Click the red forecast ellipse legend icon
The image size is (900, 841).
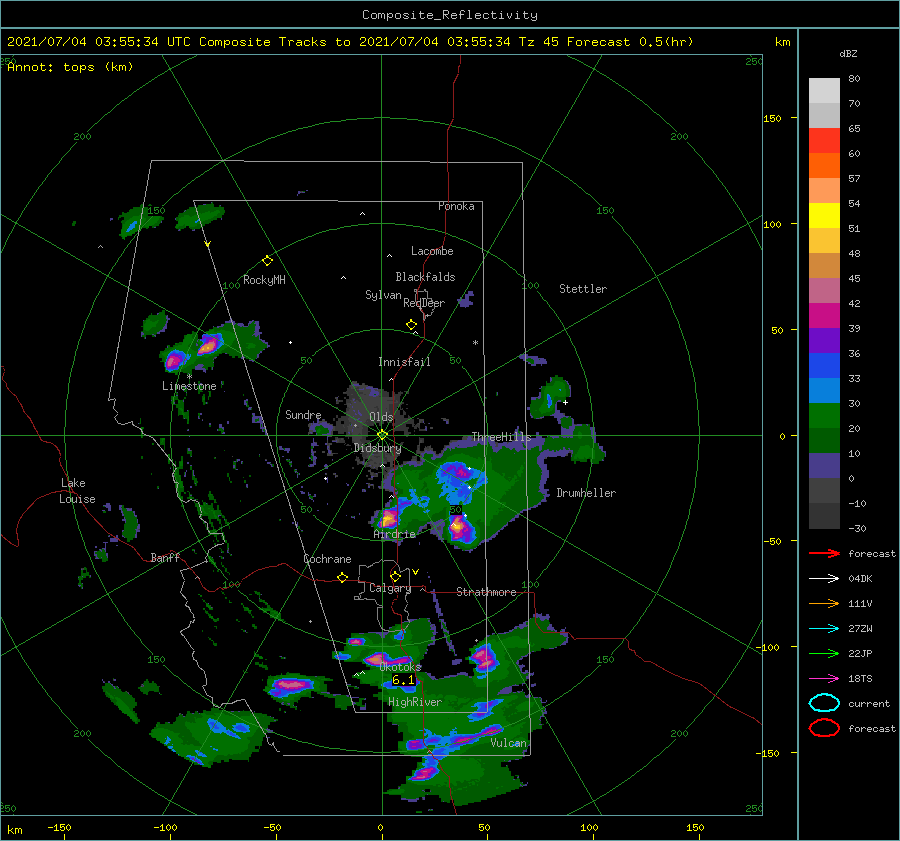824,728
